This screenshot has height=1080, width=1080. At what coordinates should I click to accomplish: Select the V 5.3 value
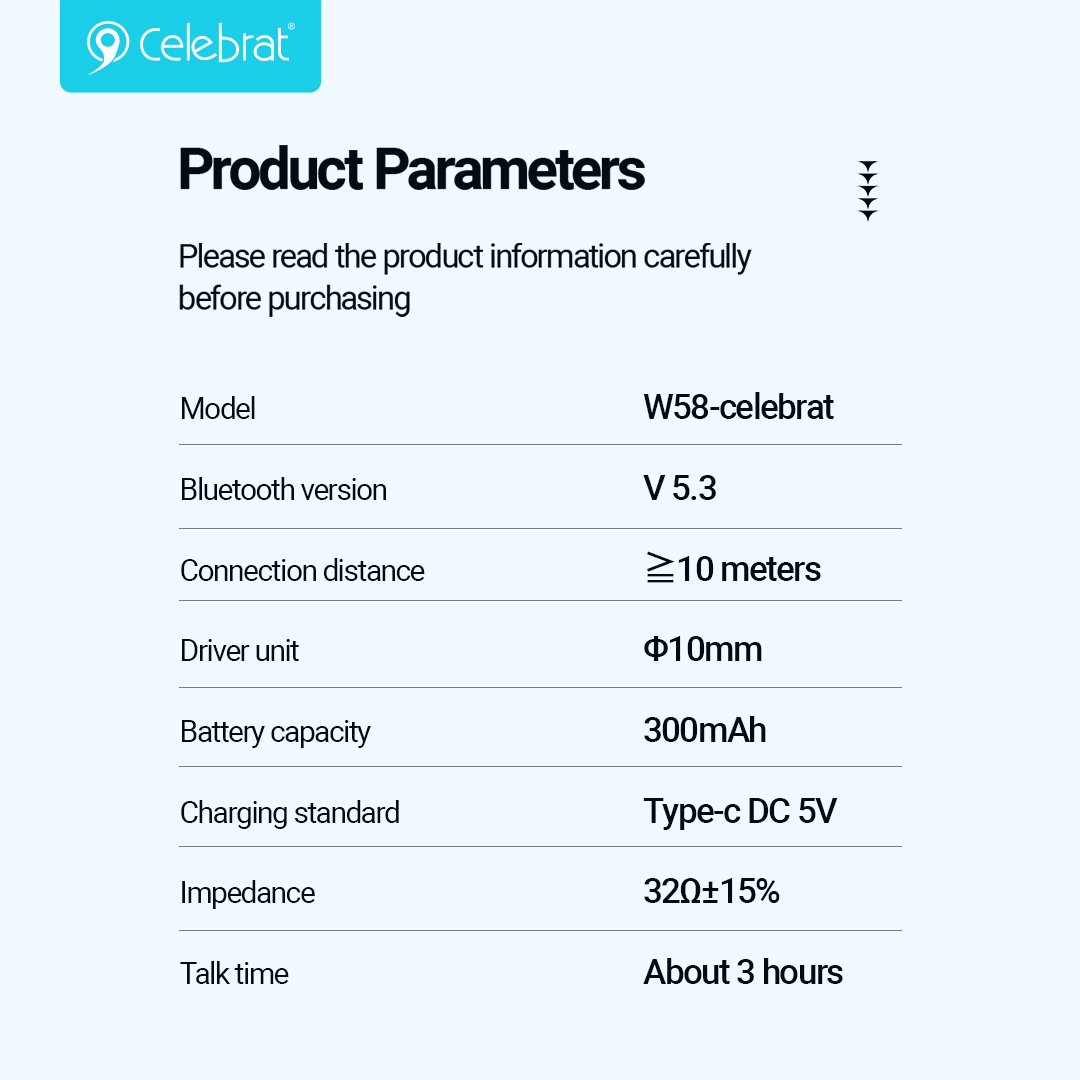coord(680,489)
